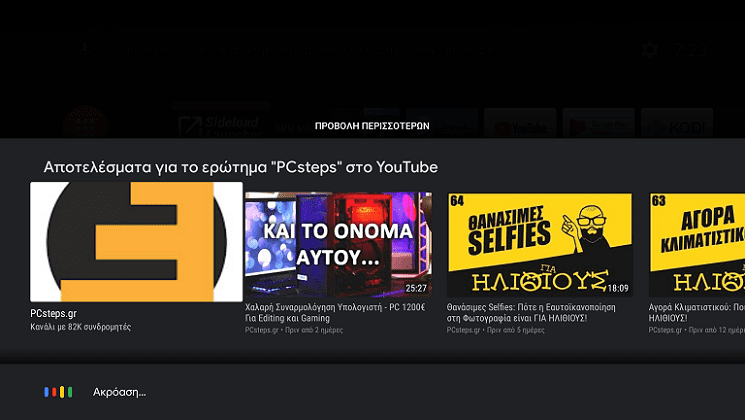Screen dimensions: 745x420
Task: Open the Θανάσιμες Selfies video thumbnail
Action: click(539, 245)
